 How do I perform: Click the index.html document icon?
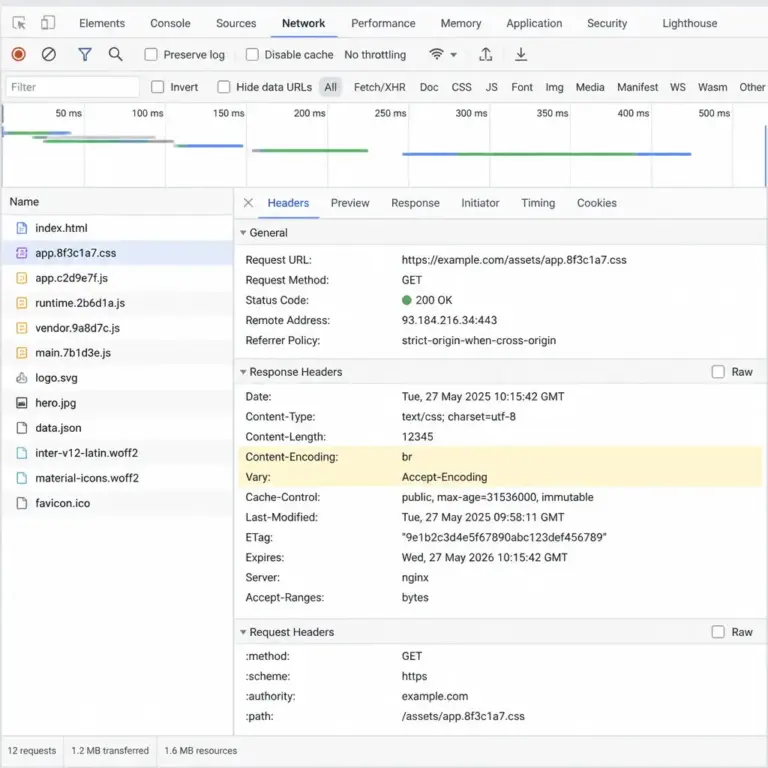point(22,228)
